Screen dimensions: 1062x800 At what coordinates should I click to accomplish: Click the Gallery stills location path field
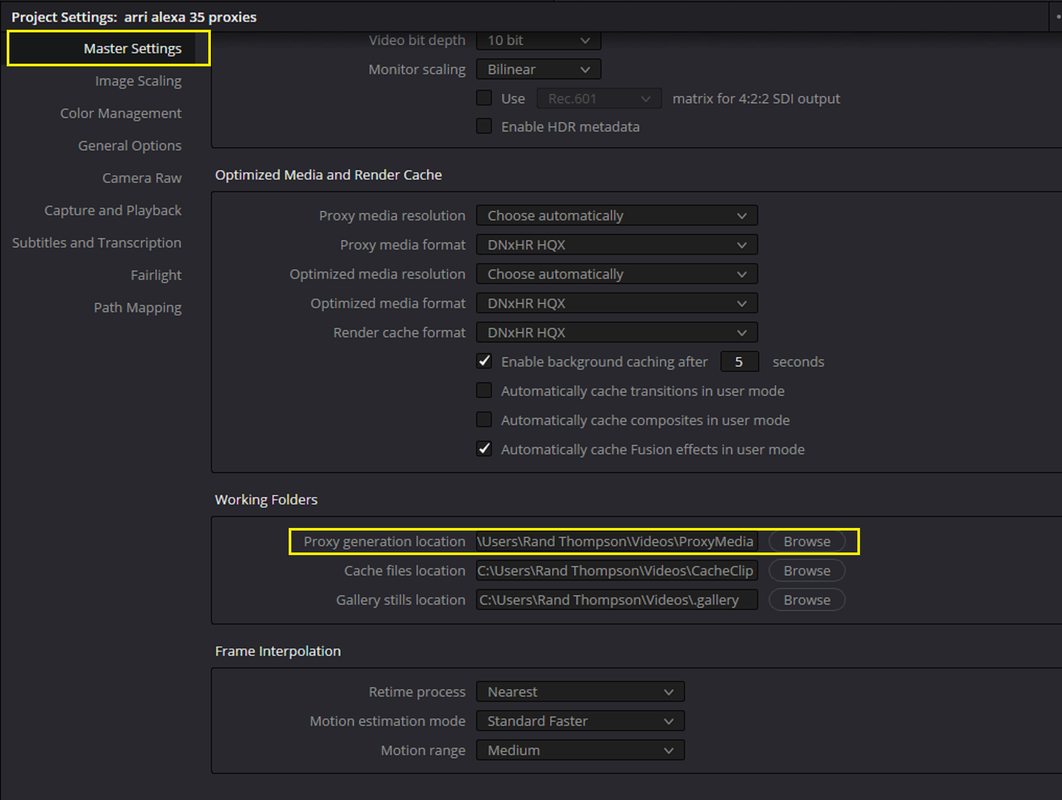(x=617, y=600)
